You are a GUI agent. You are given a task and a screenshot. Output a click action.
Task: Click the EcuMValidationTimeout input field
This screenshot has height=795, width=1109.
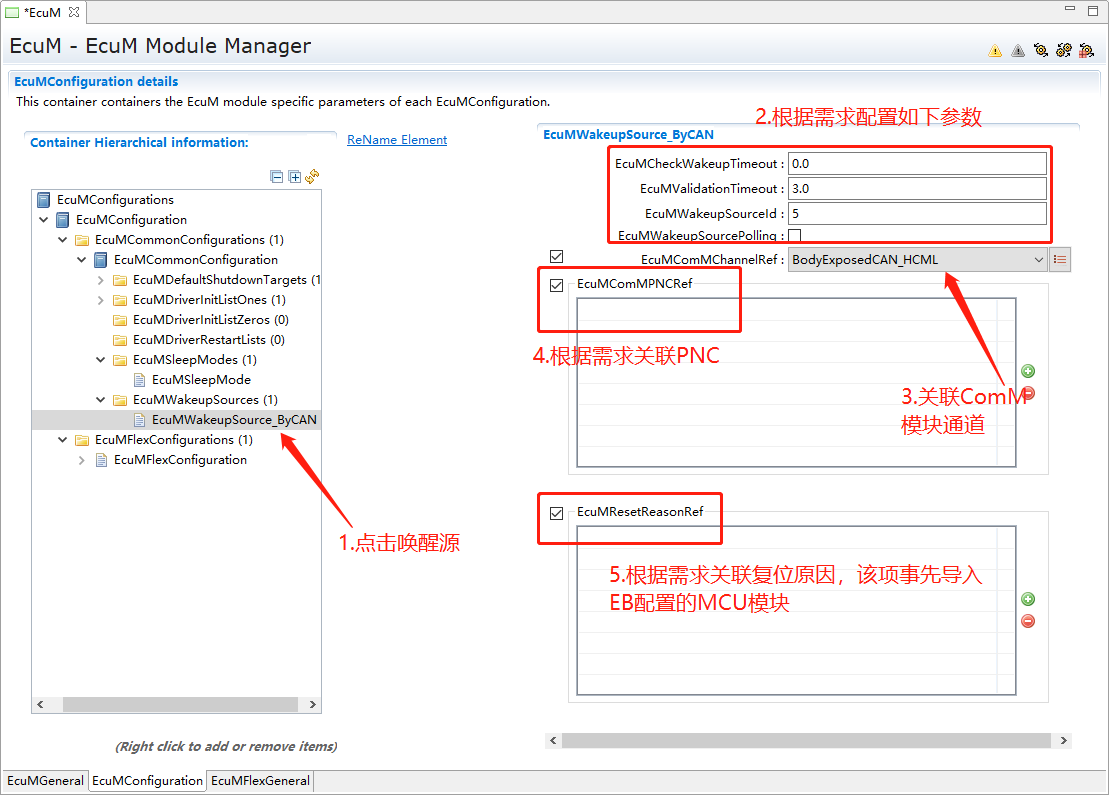tap(917, 188)
